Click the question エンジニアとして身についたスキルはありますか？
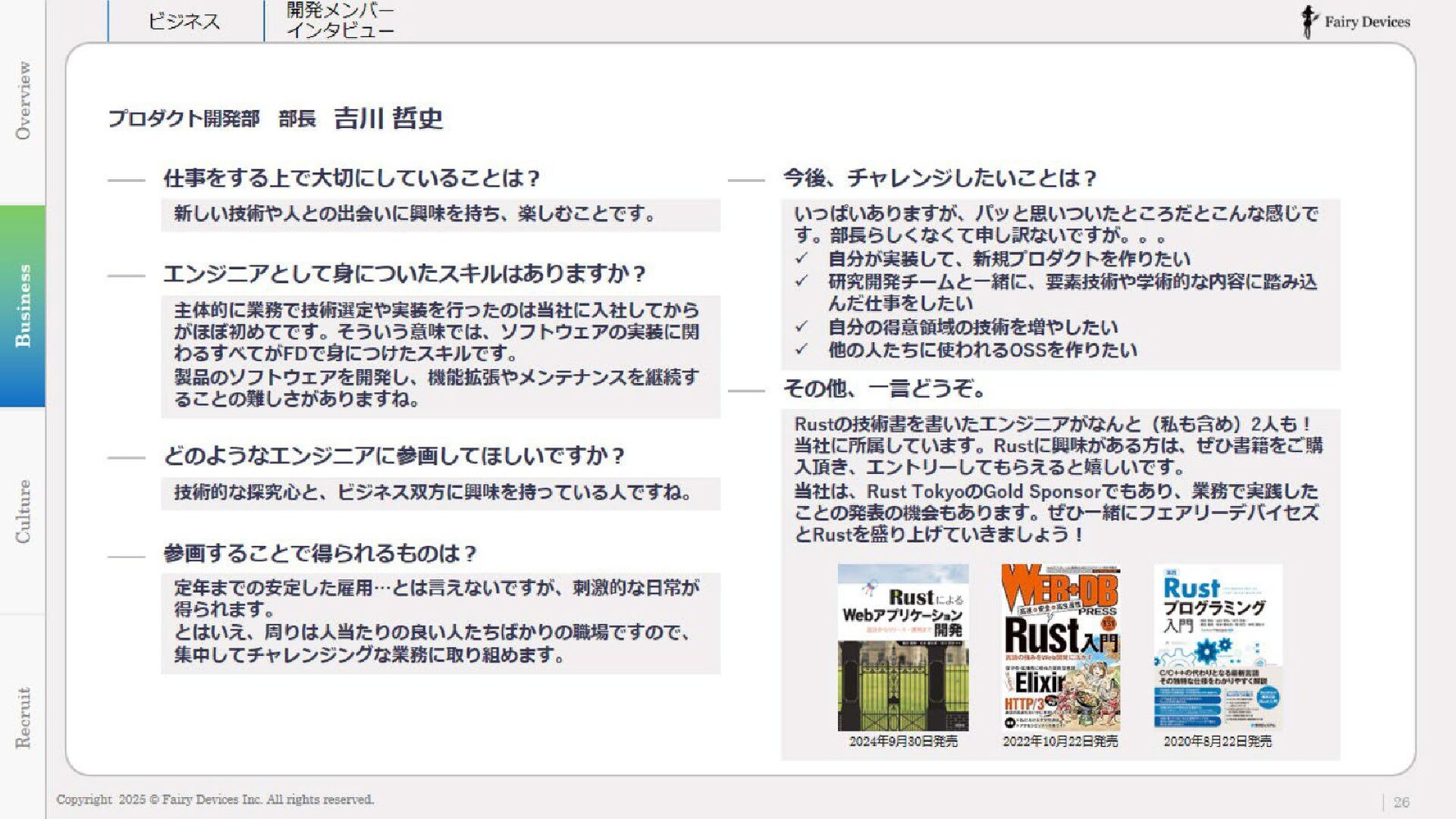 tap(405, 274)
